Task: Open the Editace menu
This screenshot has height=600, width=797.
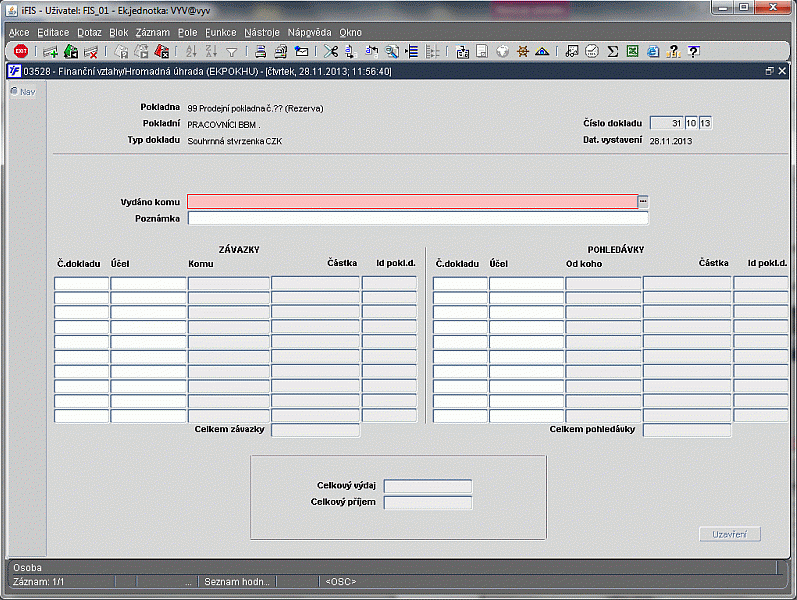Action: tap(53, 33)
